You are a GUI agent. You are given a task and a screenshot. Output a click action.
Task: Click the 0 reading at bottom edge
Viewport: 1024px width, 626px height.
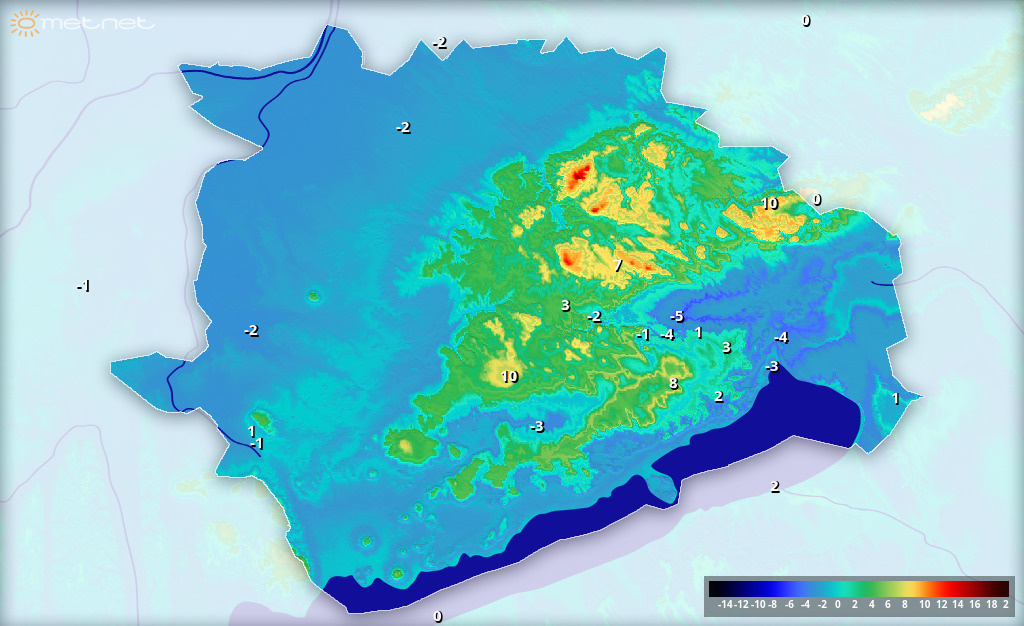[x=437, y=616]
